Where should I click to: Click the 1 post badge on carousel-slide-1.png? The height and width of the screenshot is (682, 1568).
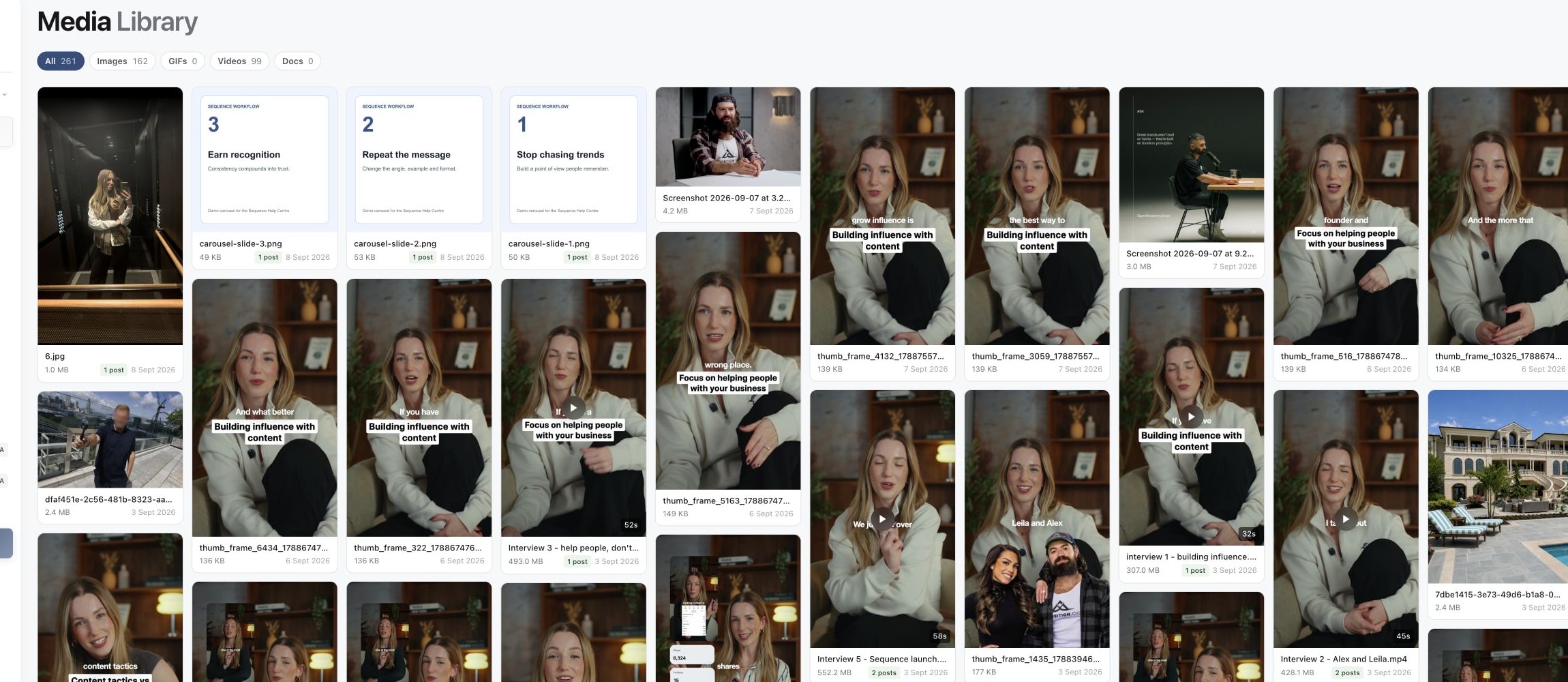[x=577, y=258]
